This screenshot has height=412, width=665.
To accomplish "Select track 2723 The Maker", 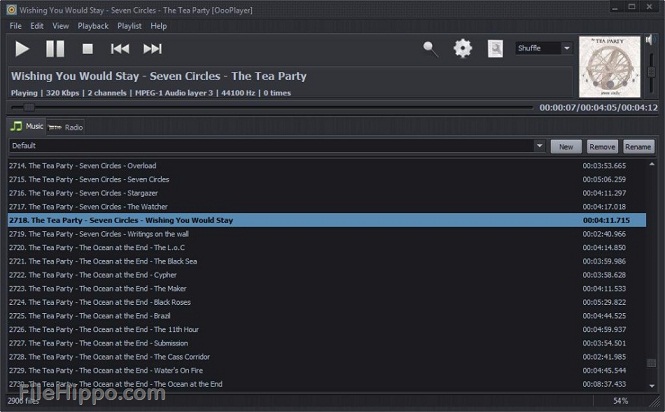I will pos(327,289).
